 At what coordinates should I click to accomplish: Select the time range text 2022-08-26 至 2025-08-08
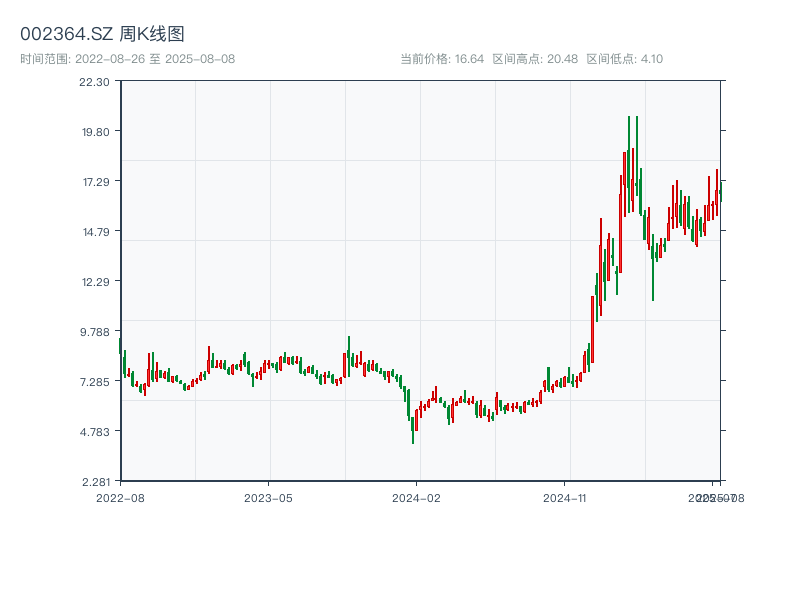[x=155, y=59]
